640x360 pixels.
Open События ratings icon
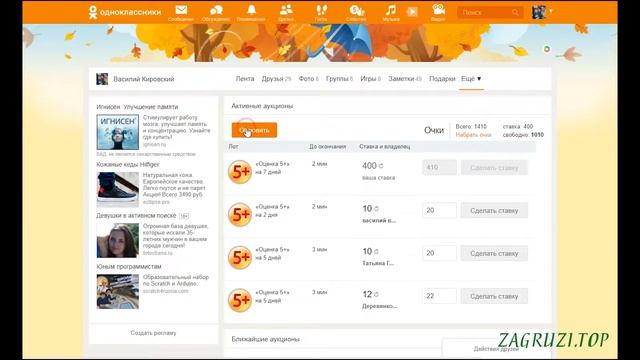356,12
